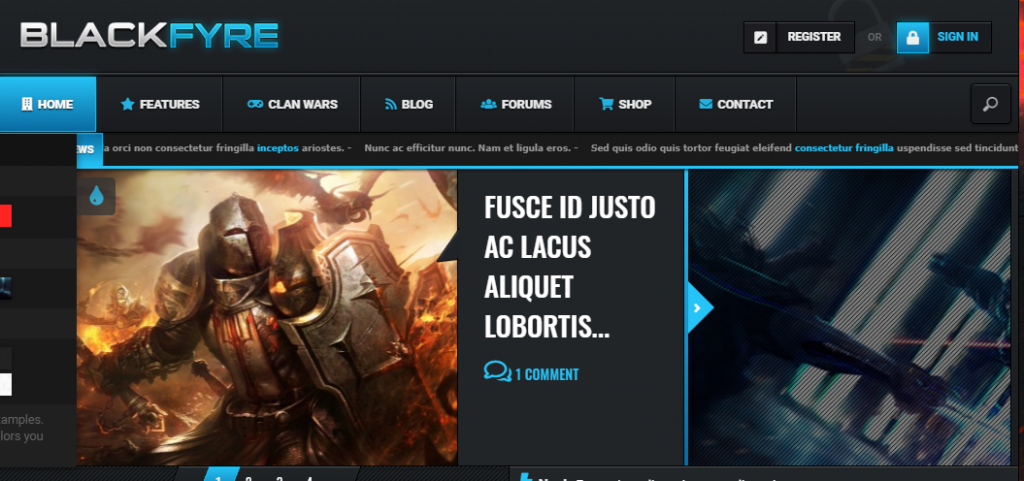Click the blue padlock sign-in icon
The height and width of the screenshot is (481, 1024).
[913, 37]
